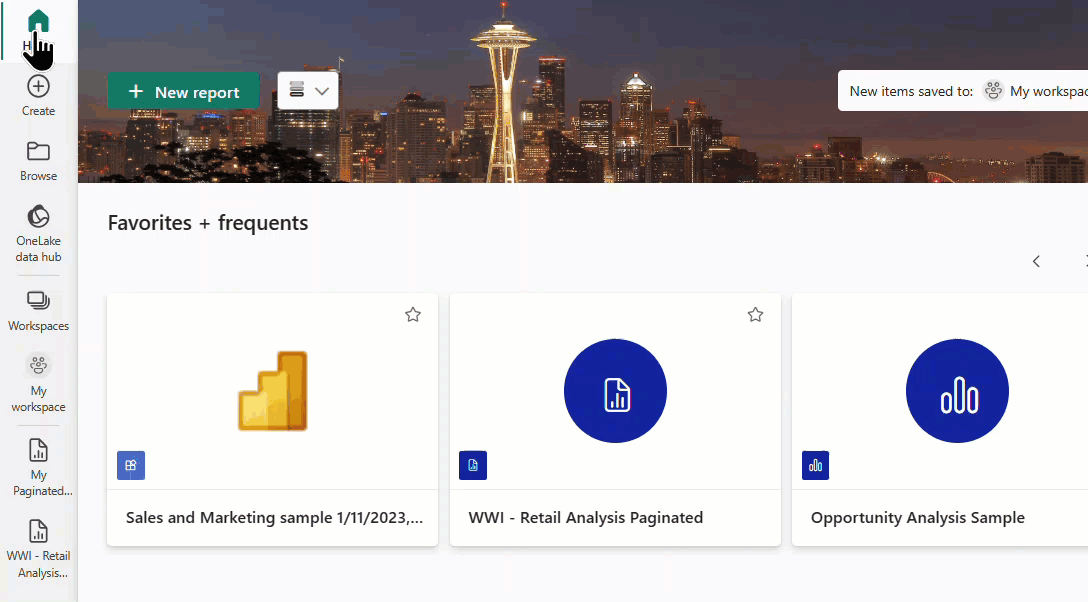Click the report type badge on Opportunity card
Viewport: 1088px width, 602px height.
pyautogui.click(x=815, y=465)
